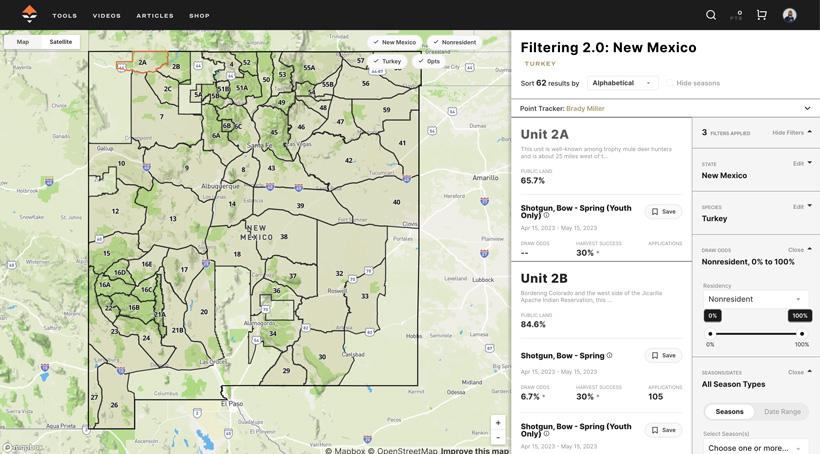Open the Choose one or more seasons dropdown

756,448
